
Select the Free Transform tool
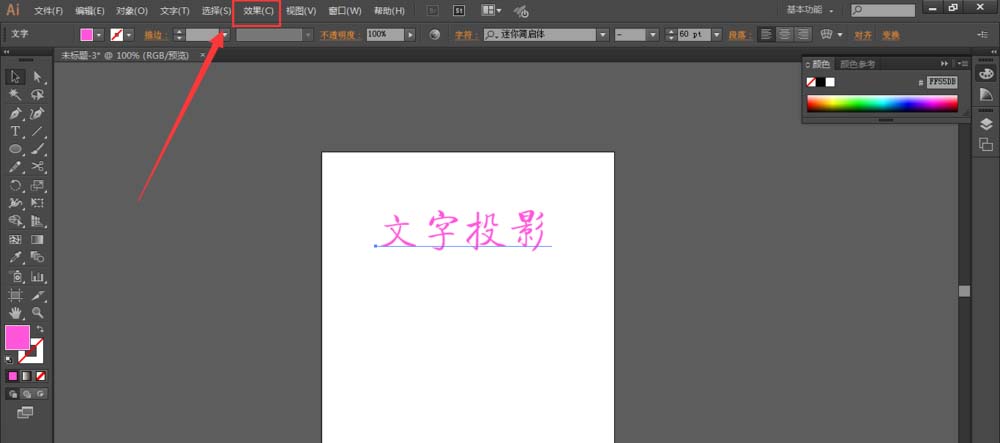click(38, 203)
